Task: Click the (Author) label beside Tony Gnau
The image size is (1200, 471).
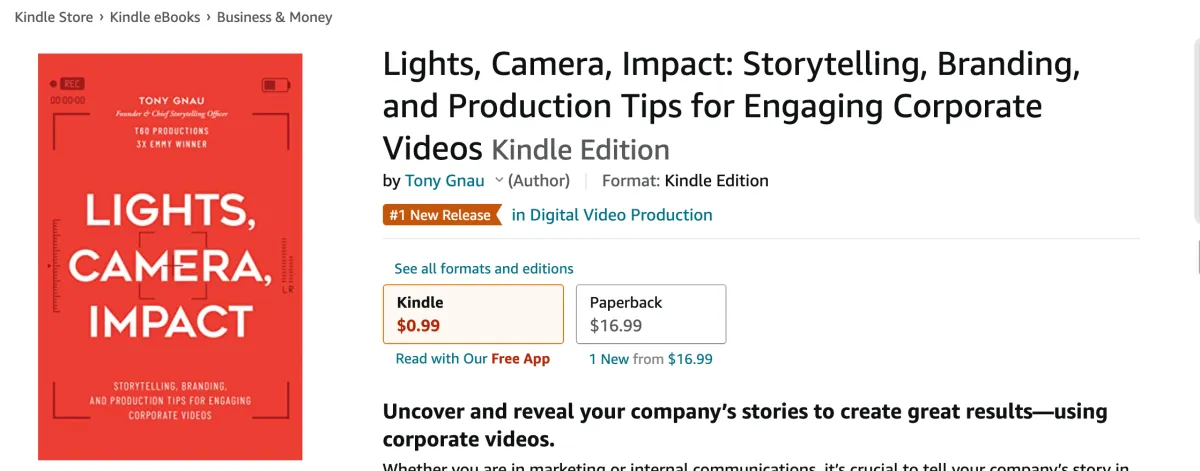Action: [539, 181]
